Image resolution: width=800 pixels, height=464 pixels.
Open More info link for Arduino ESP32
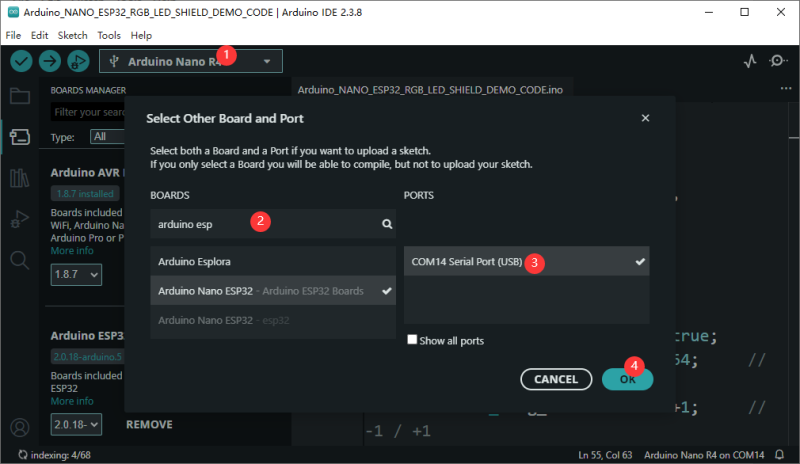[72, 401]
